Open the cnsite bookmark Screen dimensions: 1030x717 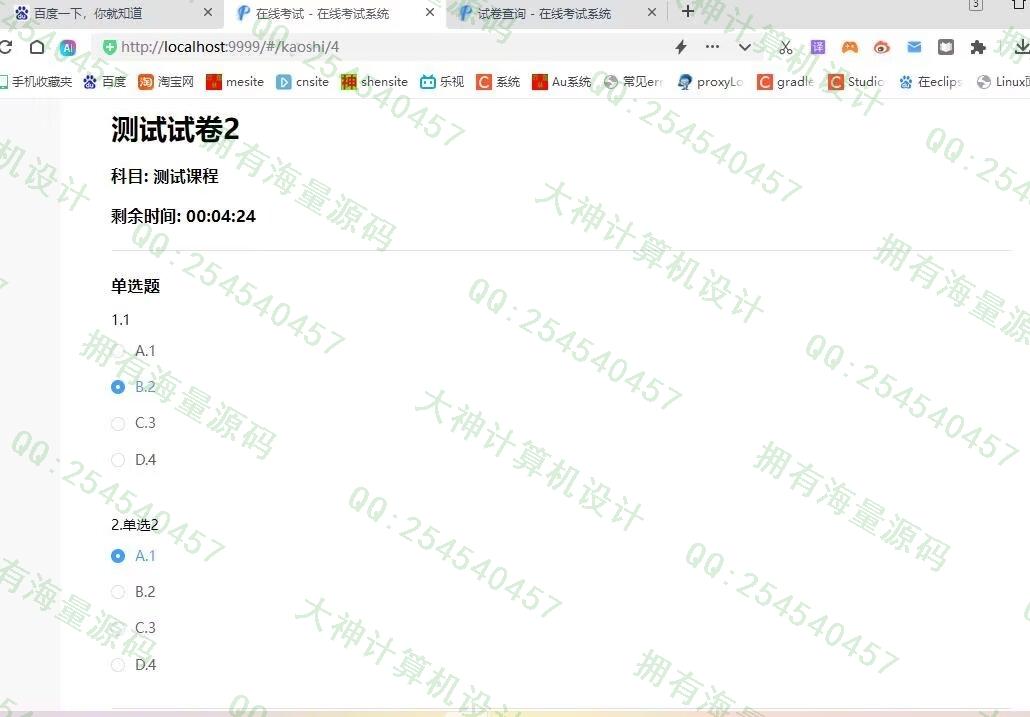302,81
